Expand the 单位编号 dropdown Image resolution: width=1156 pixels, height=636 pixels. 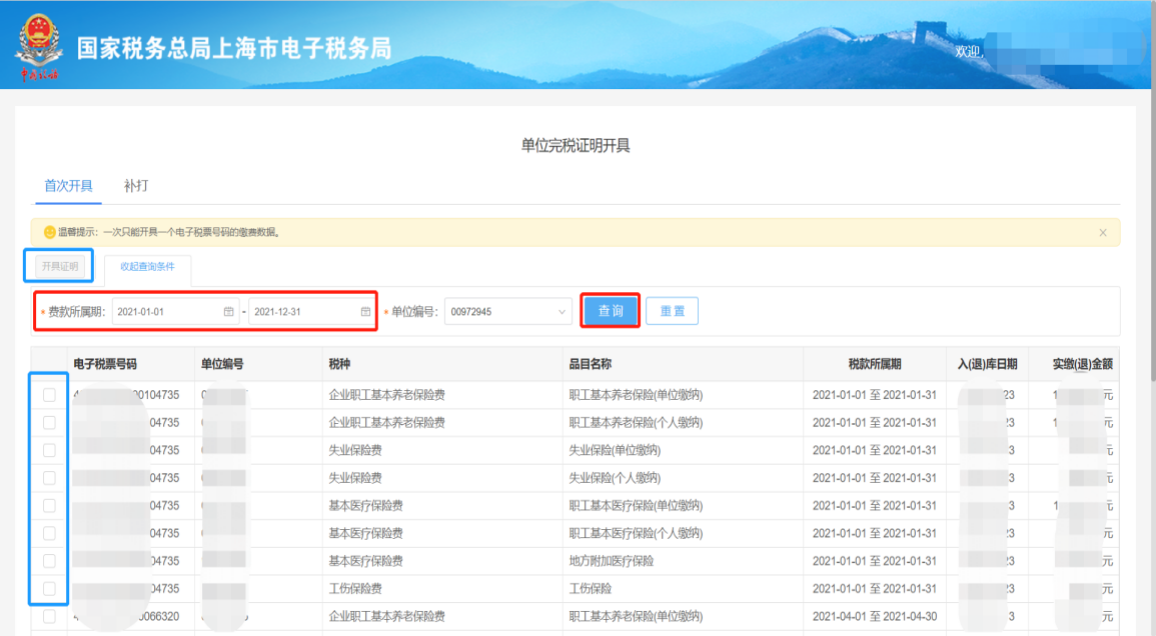pyautogui.click(x=561, y=312)
